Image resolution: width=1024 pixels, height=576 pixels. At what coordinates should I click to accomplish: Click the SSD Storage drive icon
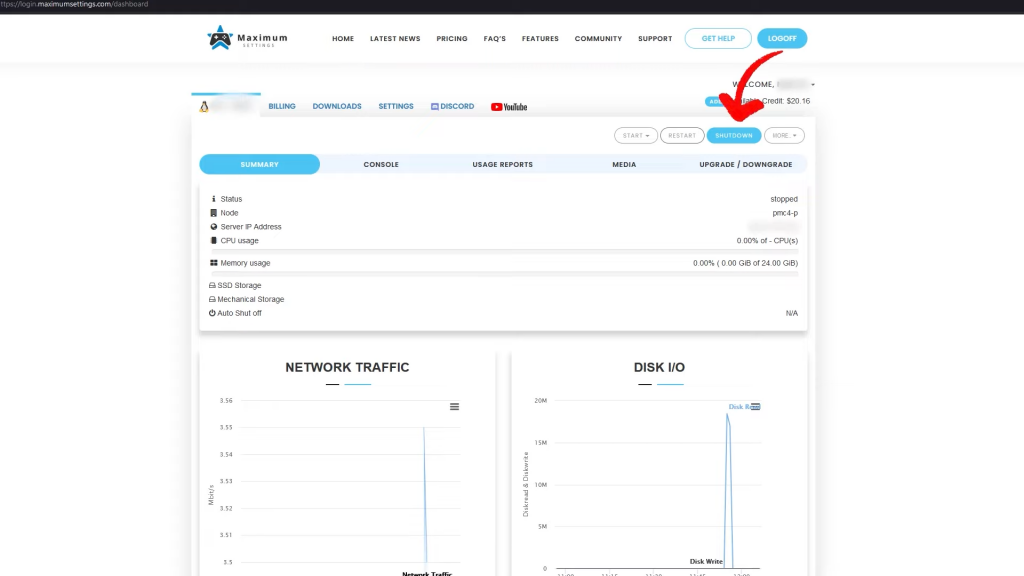click(212, 285)
